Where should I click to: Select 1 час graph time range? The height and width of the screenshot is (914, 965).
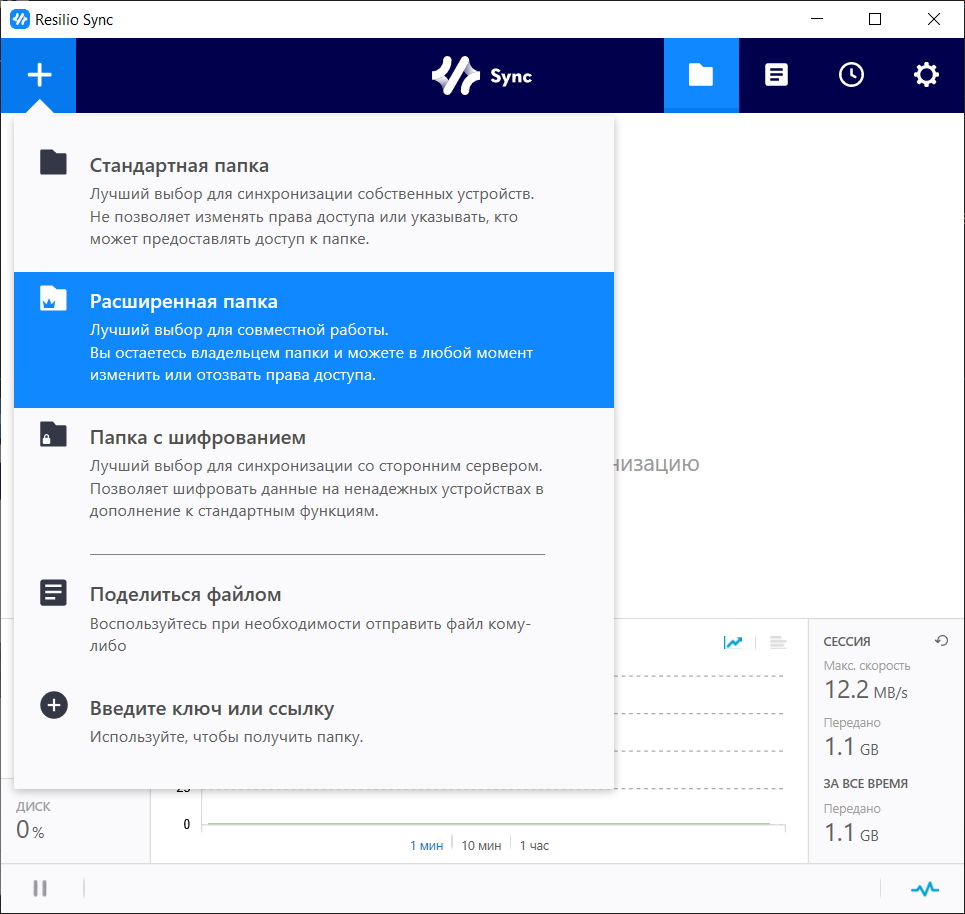534,846
